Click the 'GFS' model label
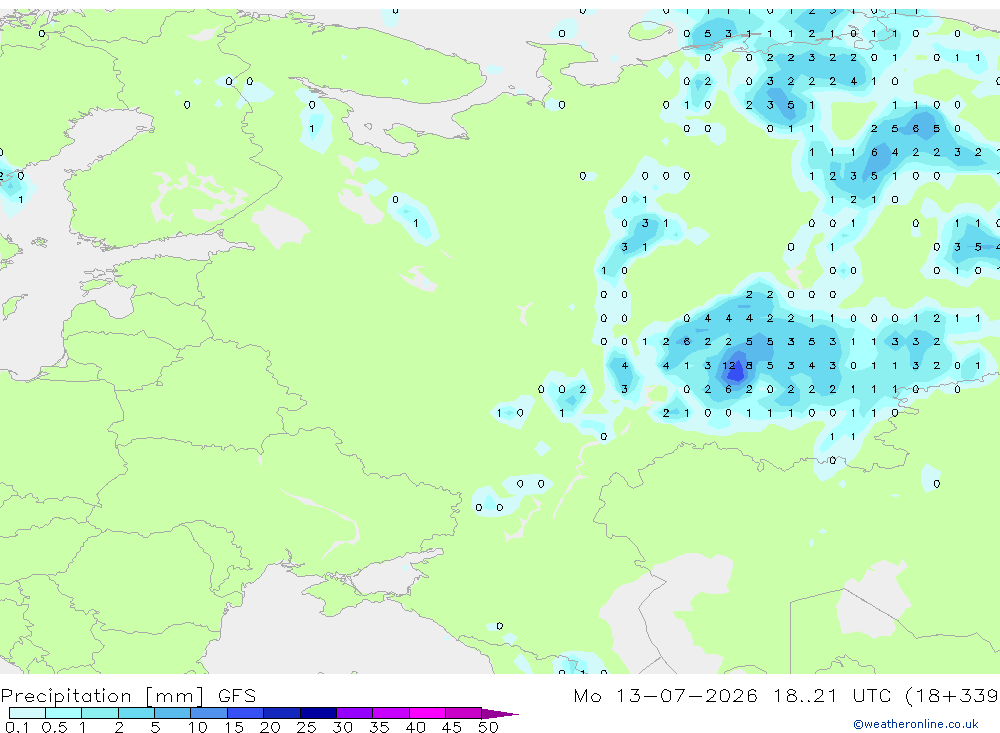The height and width of the screenshot is (733, 1000). click(x=237, y=696)
